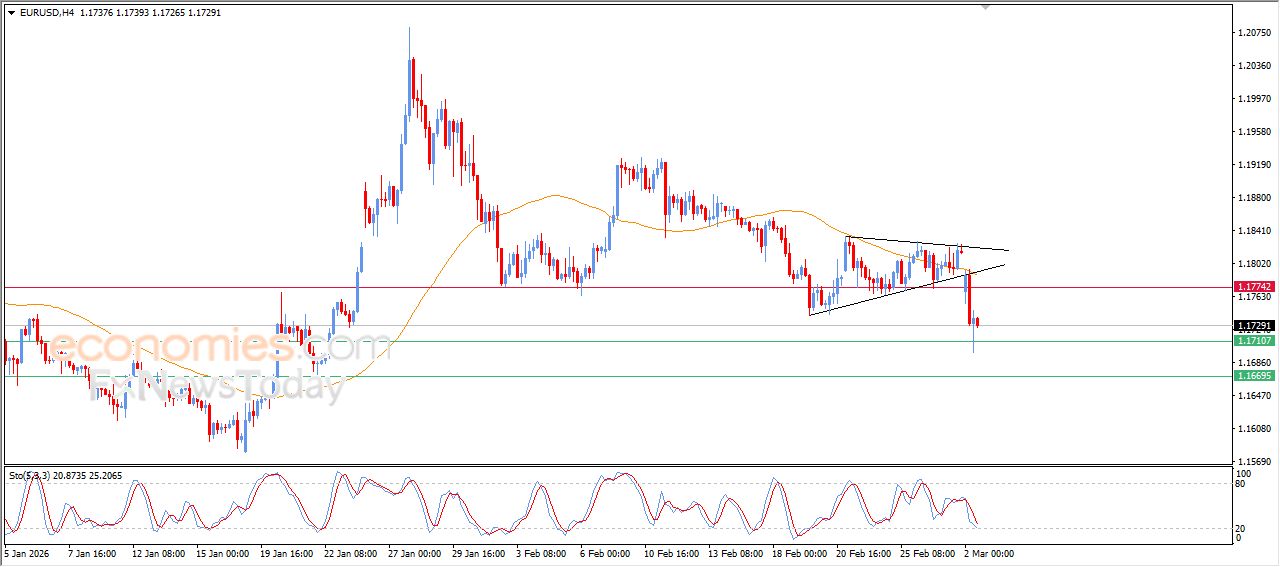
Task: Click the gray chart shift marker at top
Action: [x=986, y=7]
